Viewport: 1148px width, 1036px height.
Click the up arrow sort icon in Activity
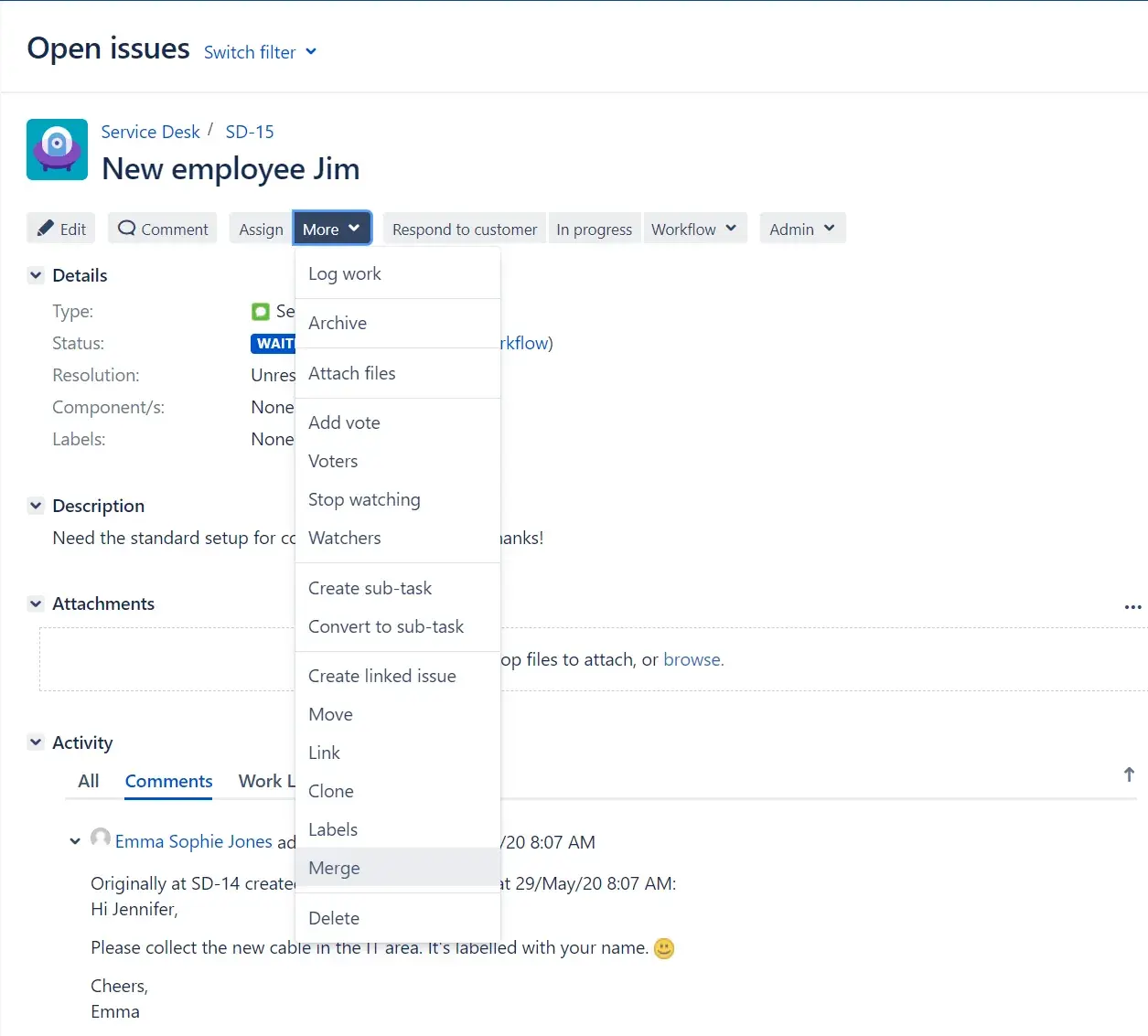(1129, 775)
